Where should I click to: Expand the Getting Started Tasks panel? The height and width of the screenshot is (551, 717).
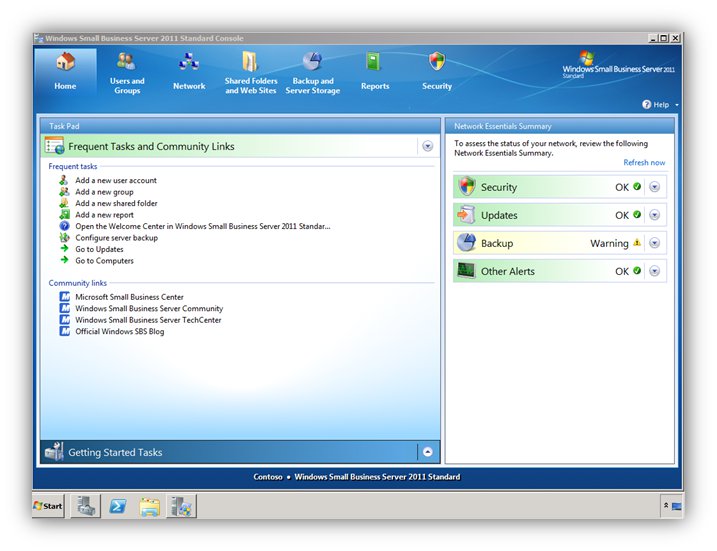(x=427, y=452)
